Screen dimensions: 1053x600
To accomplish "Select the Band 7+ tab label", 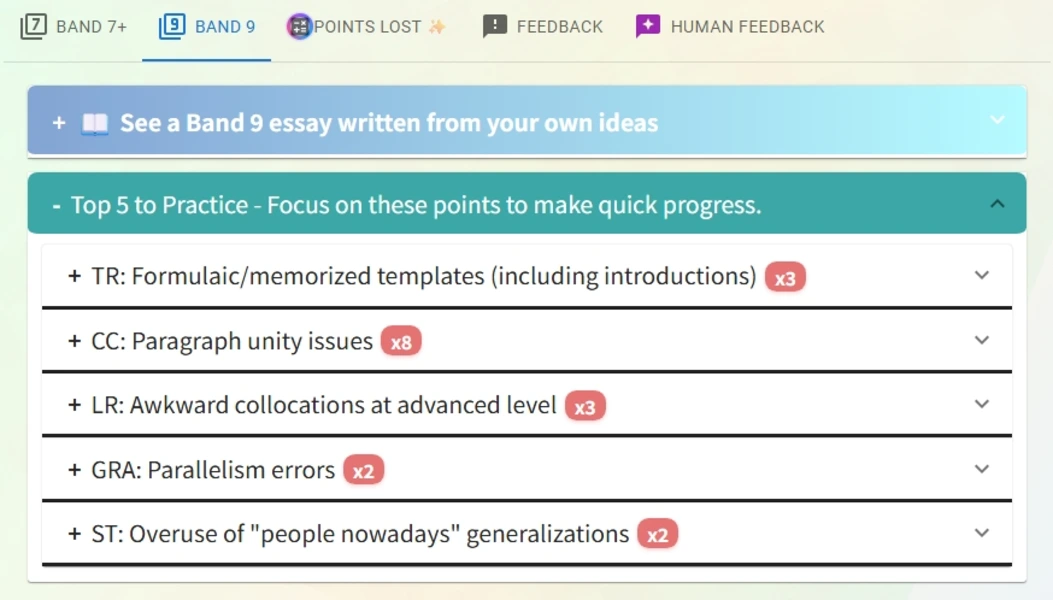I will click(x=90, y=25).
